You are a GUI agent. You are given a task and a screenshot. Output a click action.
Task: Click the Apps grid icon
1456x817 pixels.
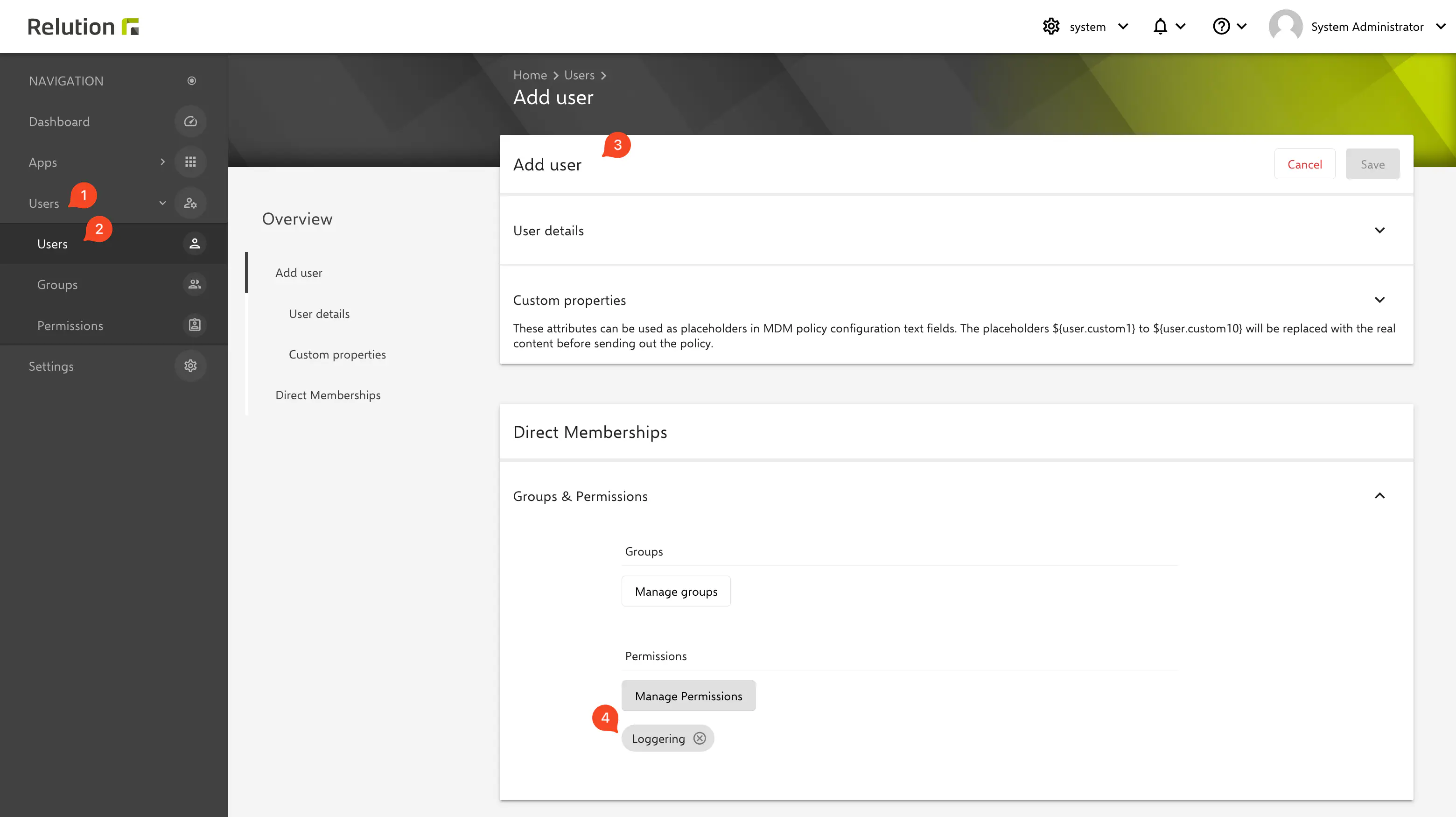pos(190,162)
